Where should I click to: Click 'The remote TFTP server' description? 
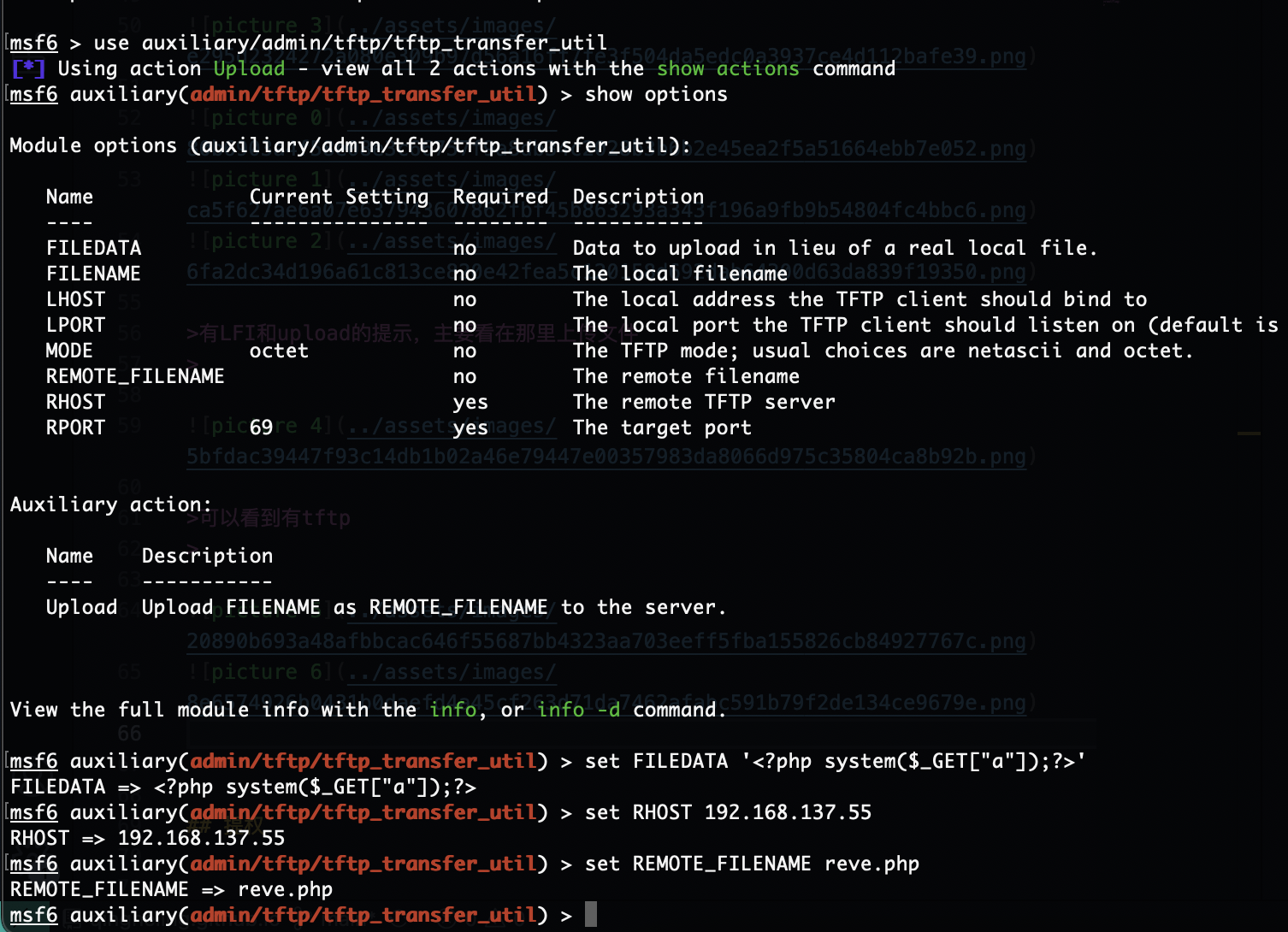coord(704,402)
